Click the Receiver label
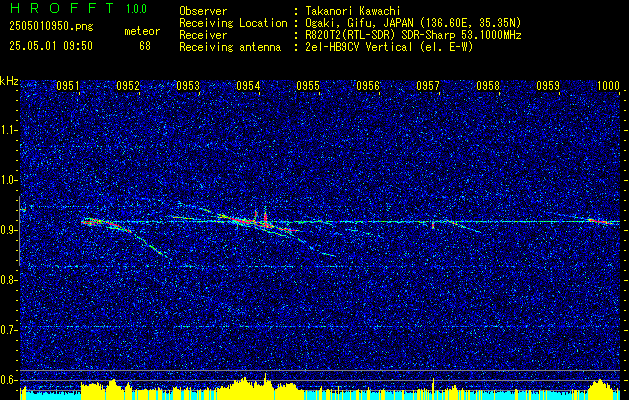 point(203,35)
